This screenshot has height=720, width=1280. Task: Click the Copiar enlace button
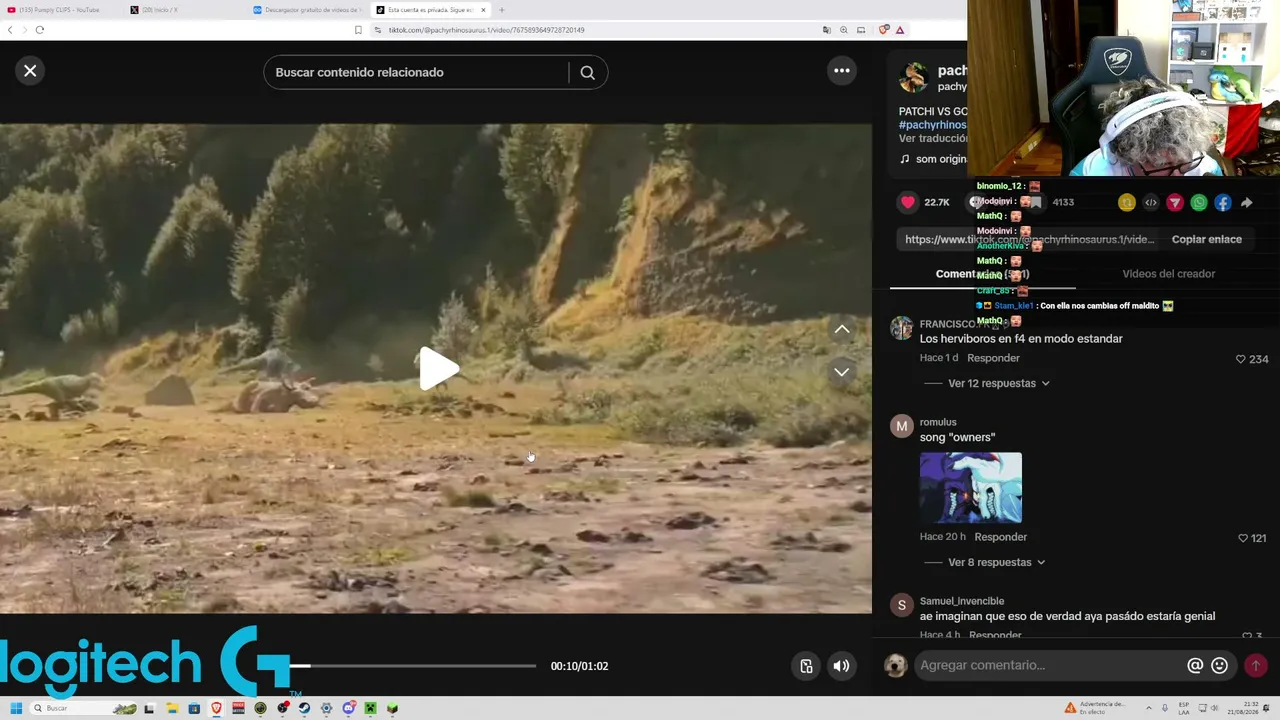click(x=1206, y=239)
